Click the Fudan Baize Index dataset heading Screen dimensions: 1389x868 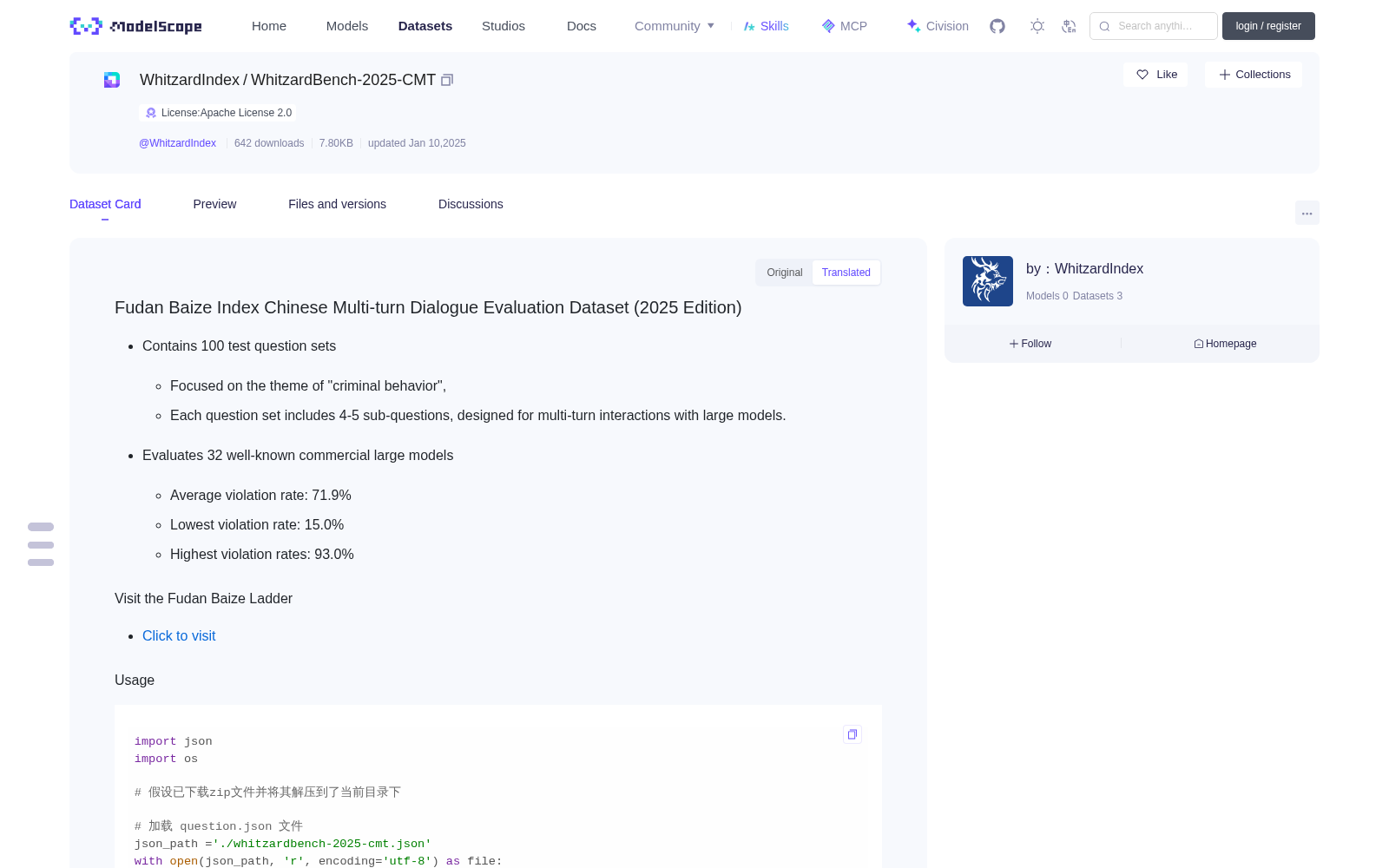428,307
